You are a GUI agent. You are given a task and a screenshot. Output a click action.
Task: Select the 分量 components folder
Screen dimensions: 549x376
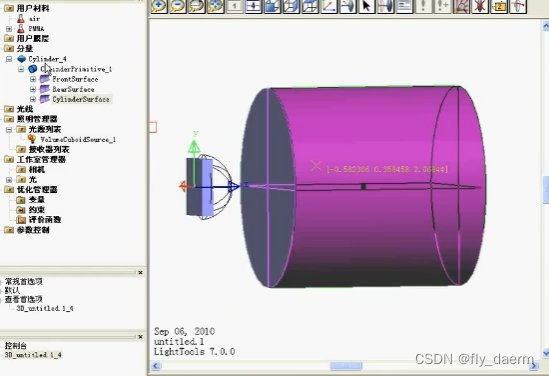point(25,48)
